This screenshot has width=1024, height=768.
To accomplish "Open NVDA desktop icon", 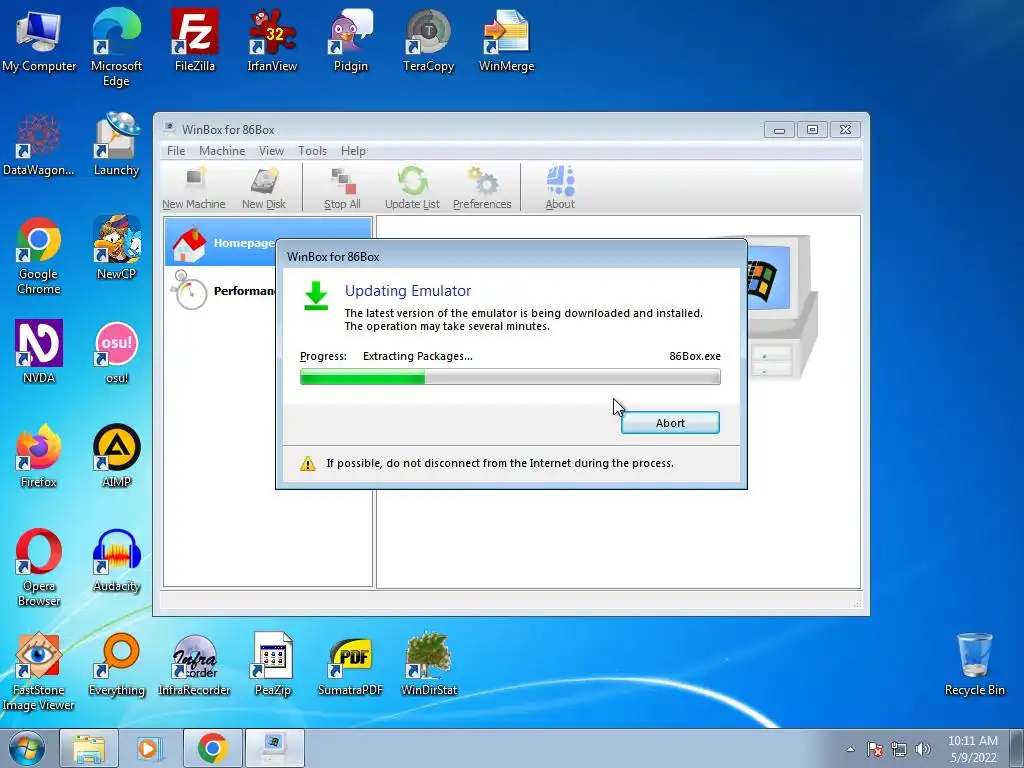I will coord(39,353).
